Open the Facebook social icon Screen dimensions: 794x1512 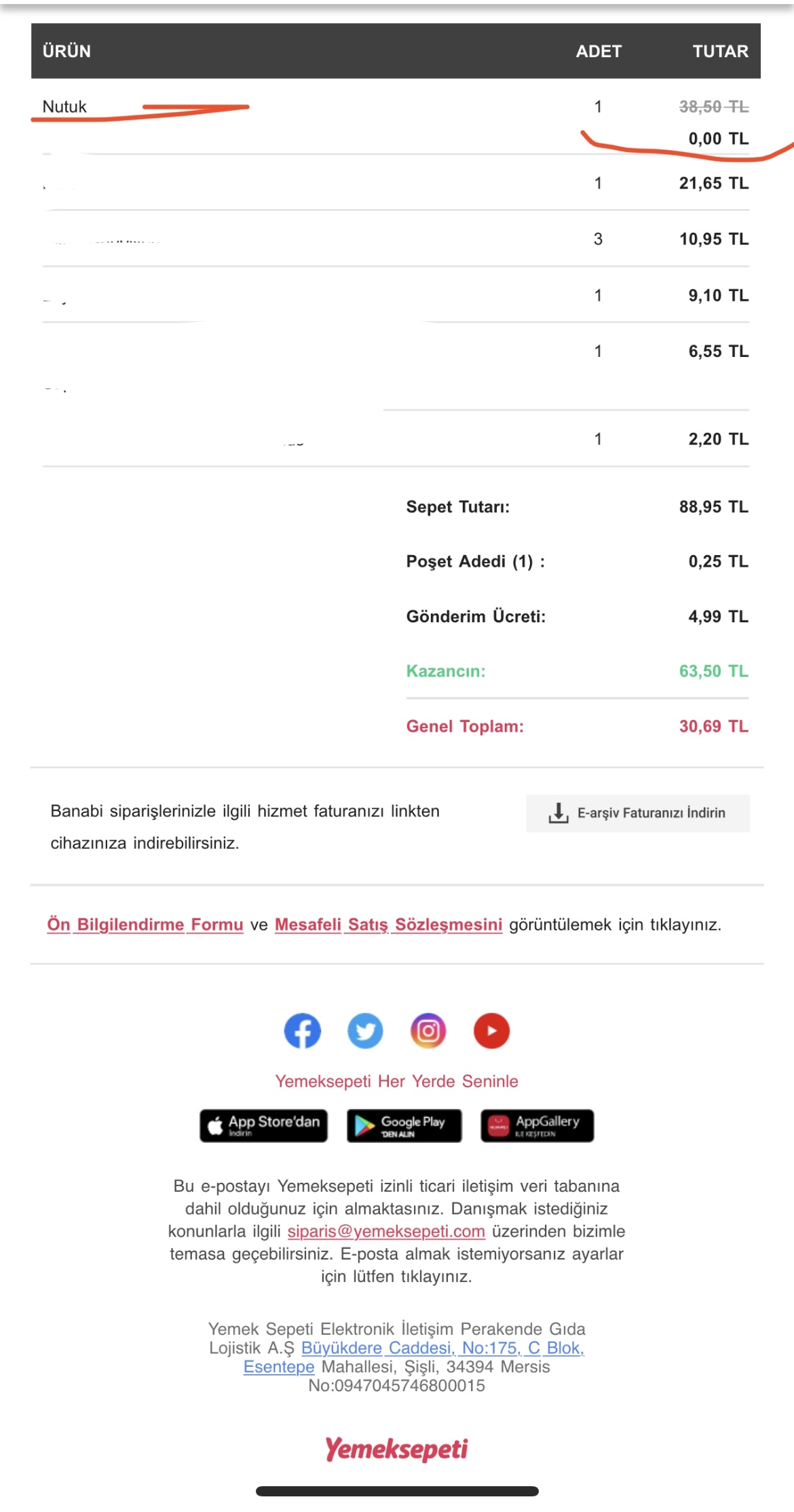(302, 1031)
